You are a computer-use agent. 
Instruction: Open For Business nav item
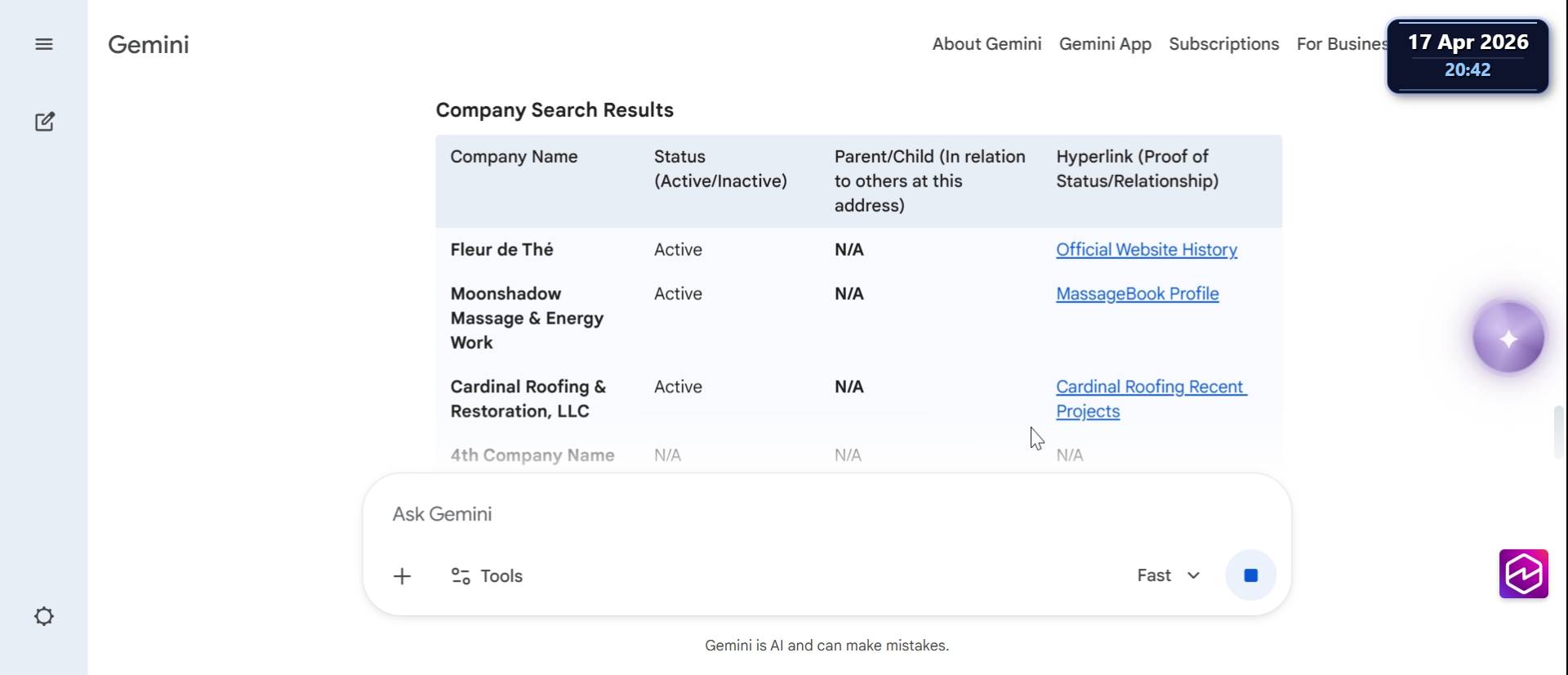tap(1341, 44)
